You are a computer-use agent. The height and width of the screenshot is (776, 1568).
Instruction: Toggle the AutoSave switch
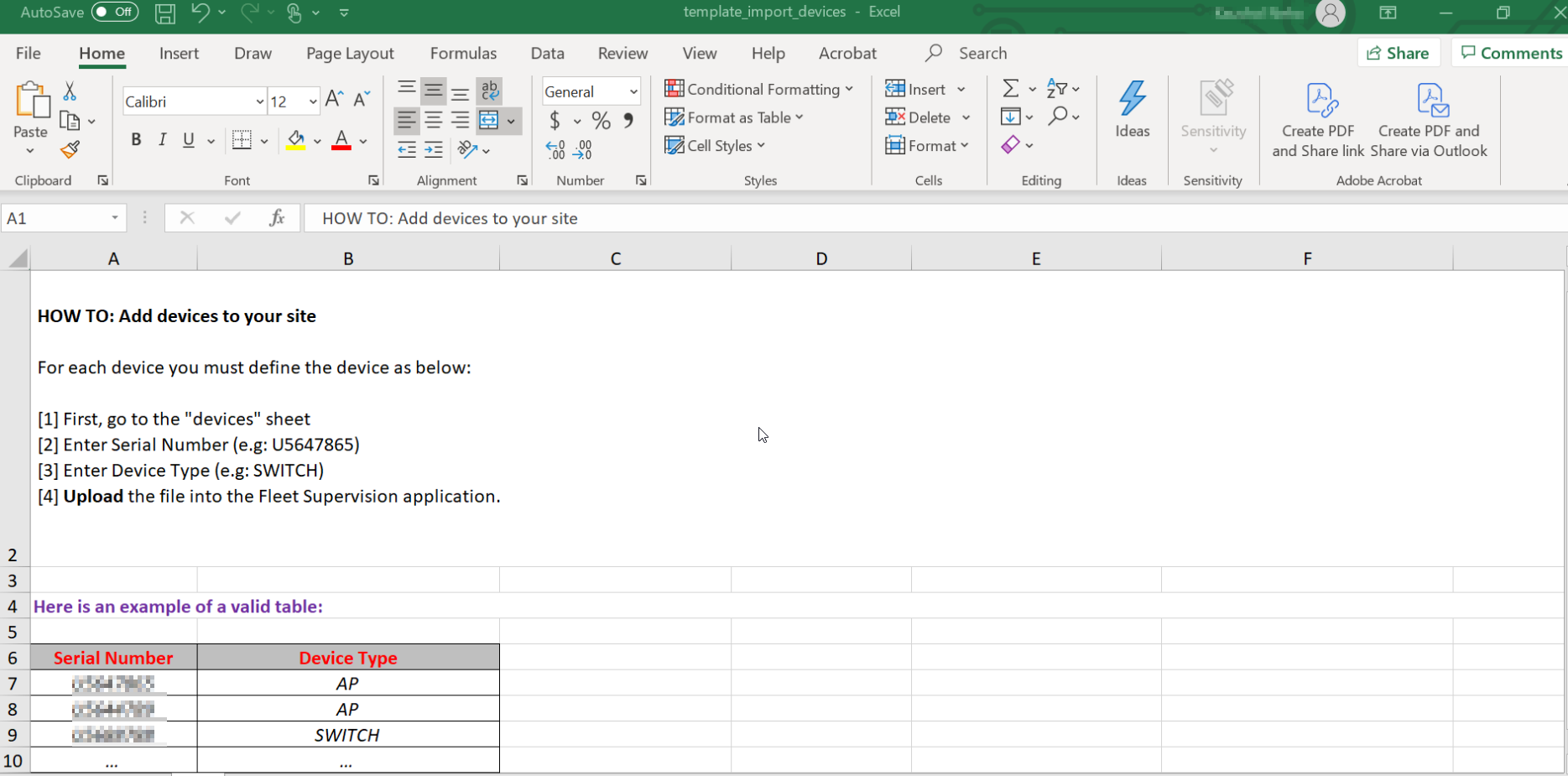tap(115, 12)
